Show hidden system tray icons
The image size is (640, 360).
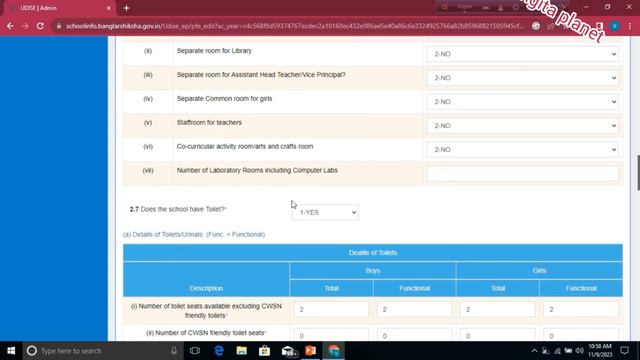click(x=534, y=351)
